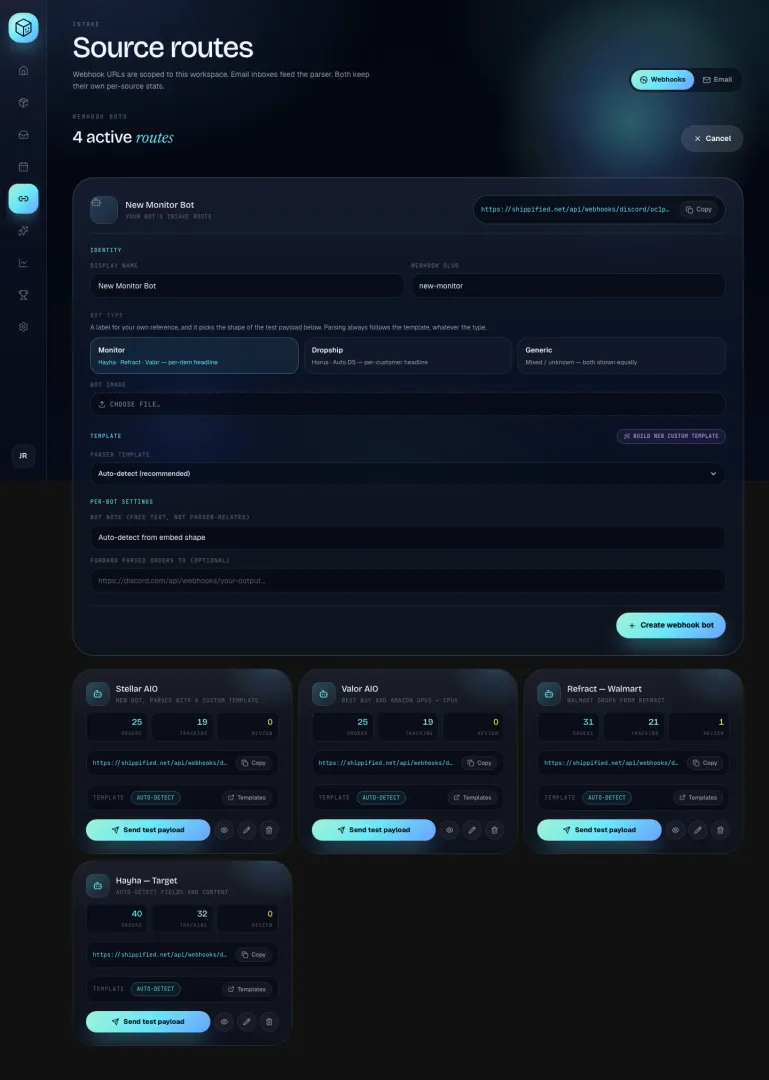Open the trophy sidebar icon
This screenshot has width=769, height=1080.
coord(23,295)
